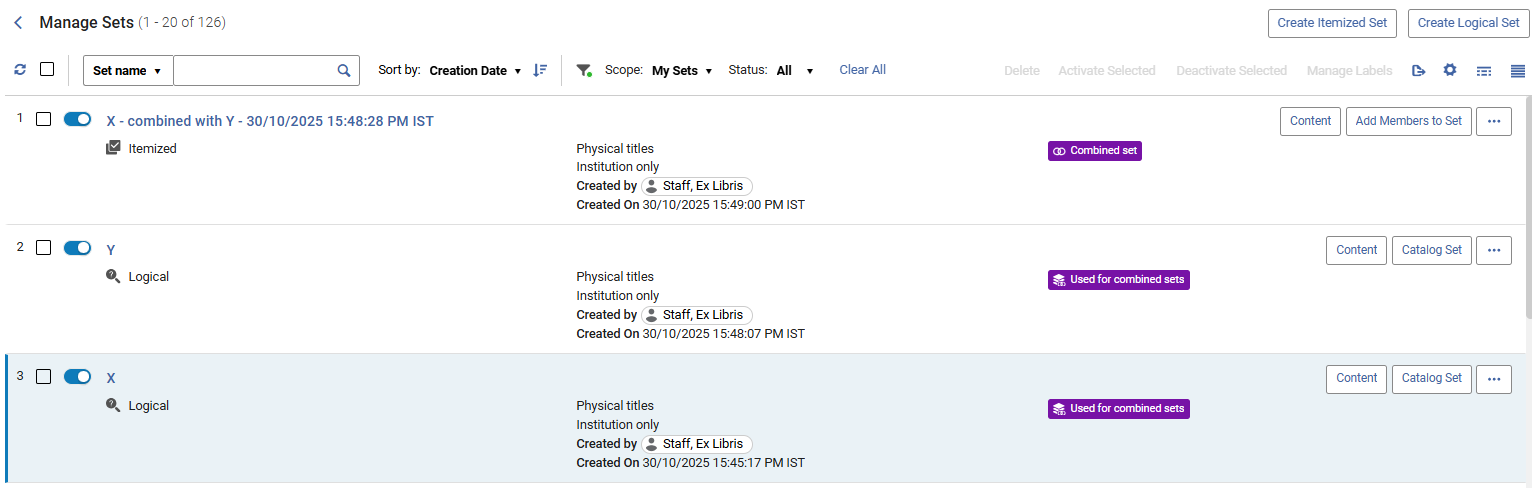
Task: Select the checkbox for set Y
Action: coord(43,248)
